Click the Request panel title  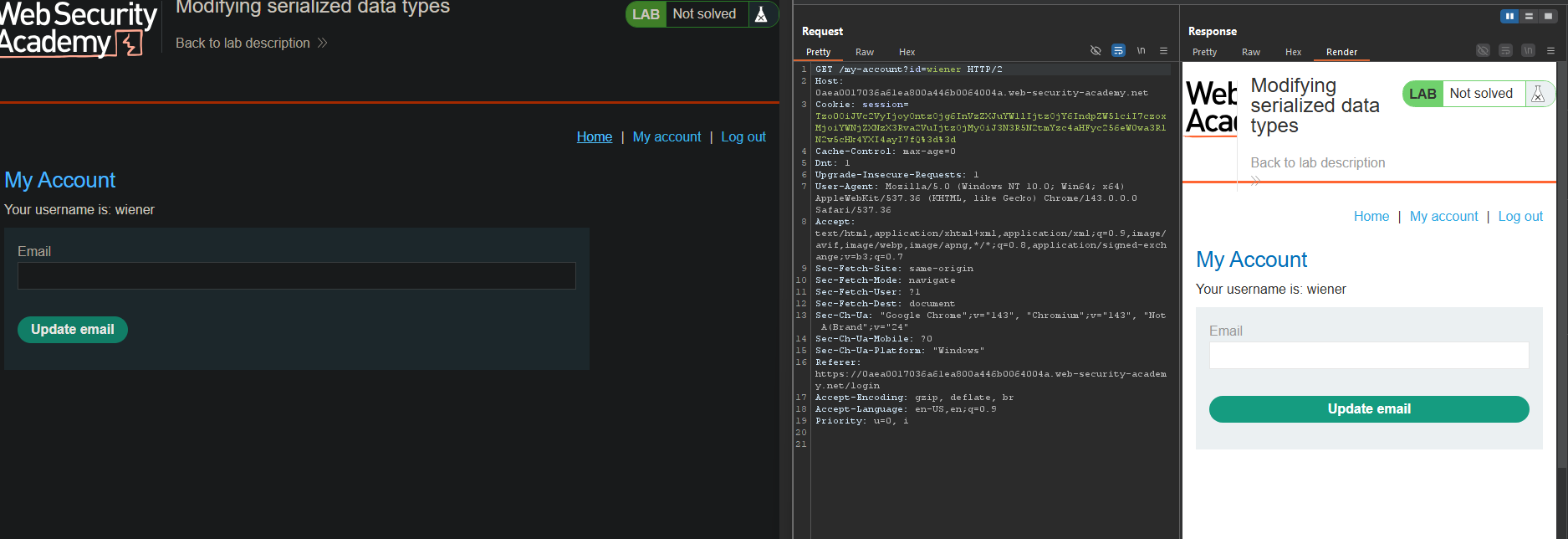click(x=822, y=31)
